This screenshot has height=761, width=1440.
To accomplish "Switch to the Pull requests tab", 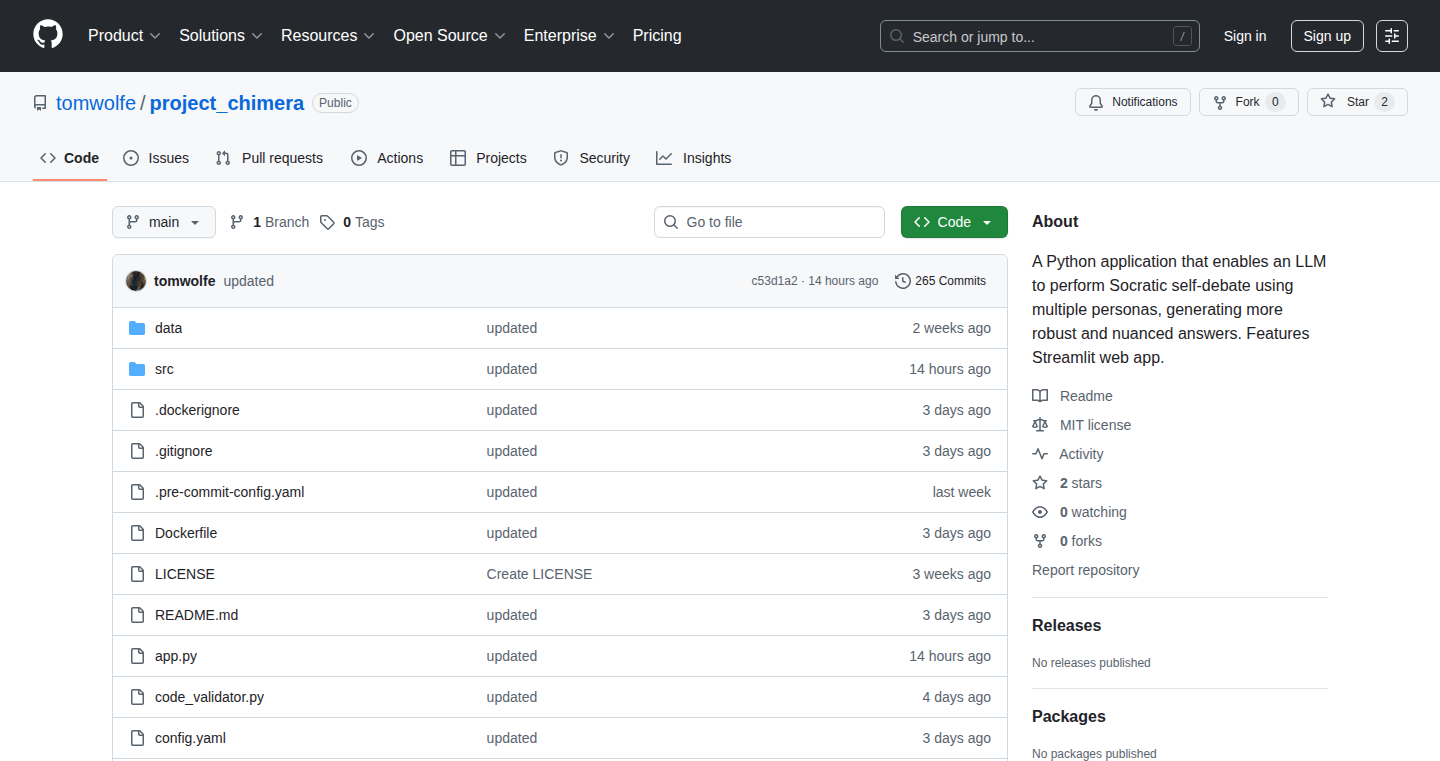I will tap(270, 158).
